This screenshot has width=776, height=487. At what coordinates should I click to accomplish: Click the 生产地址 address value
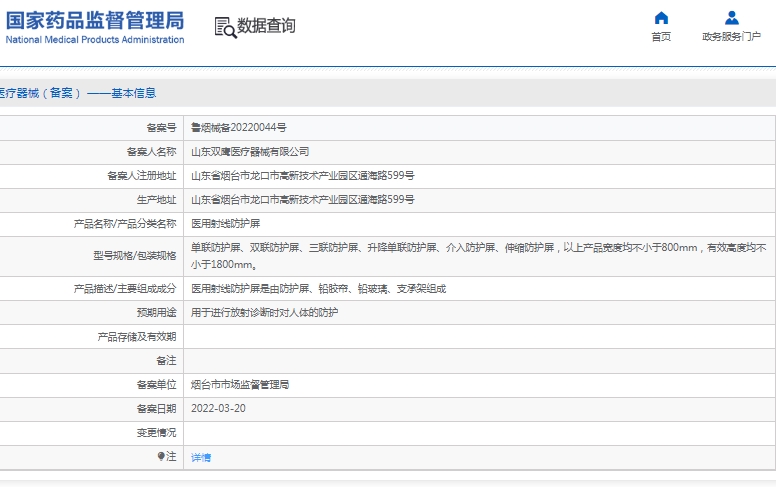303,200
